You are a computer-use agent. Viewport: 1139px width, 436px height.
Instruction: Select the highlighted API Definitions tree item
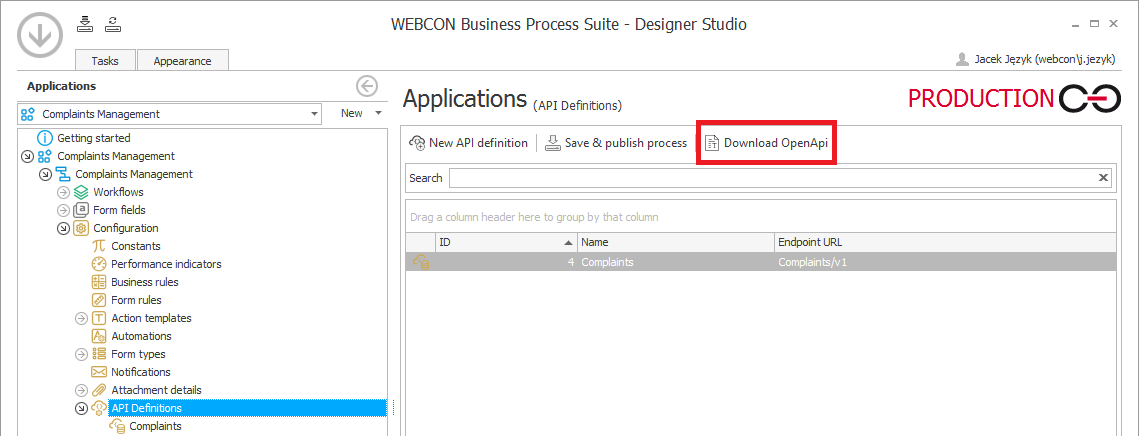pos(247,408)
